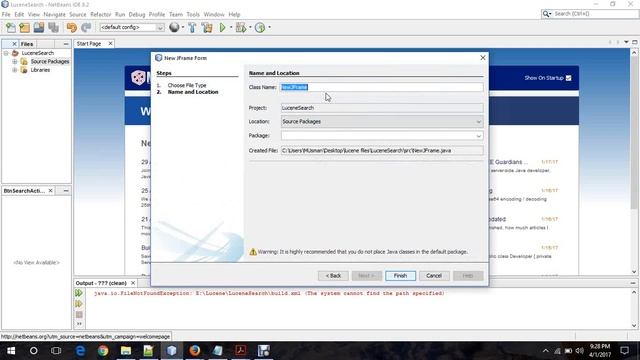Open Firefox from the taskbar
The width and height of the screenshot is (640, 360).
pos(195,351)
